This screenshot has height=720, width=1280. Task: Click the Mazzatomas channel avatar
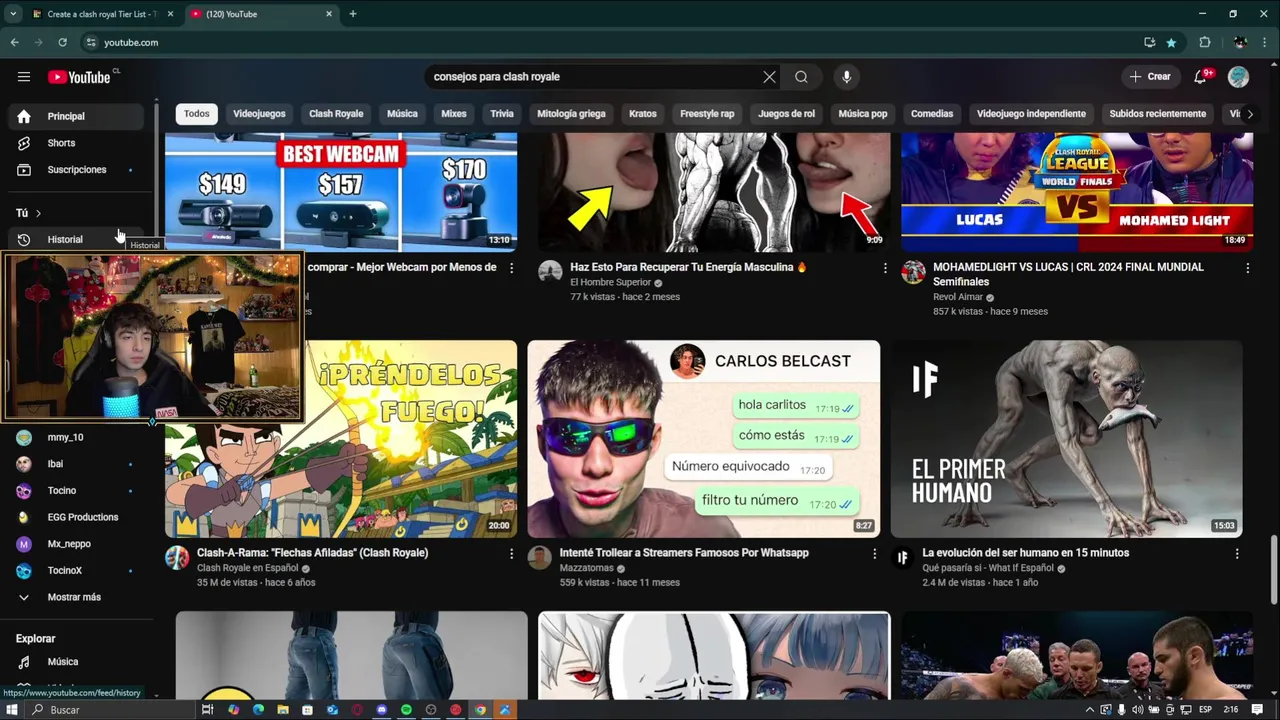coord(540,558)
